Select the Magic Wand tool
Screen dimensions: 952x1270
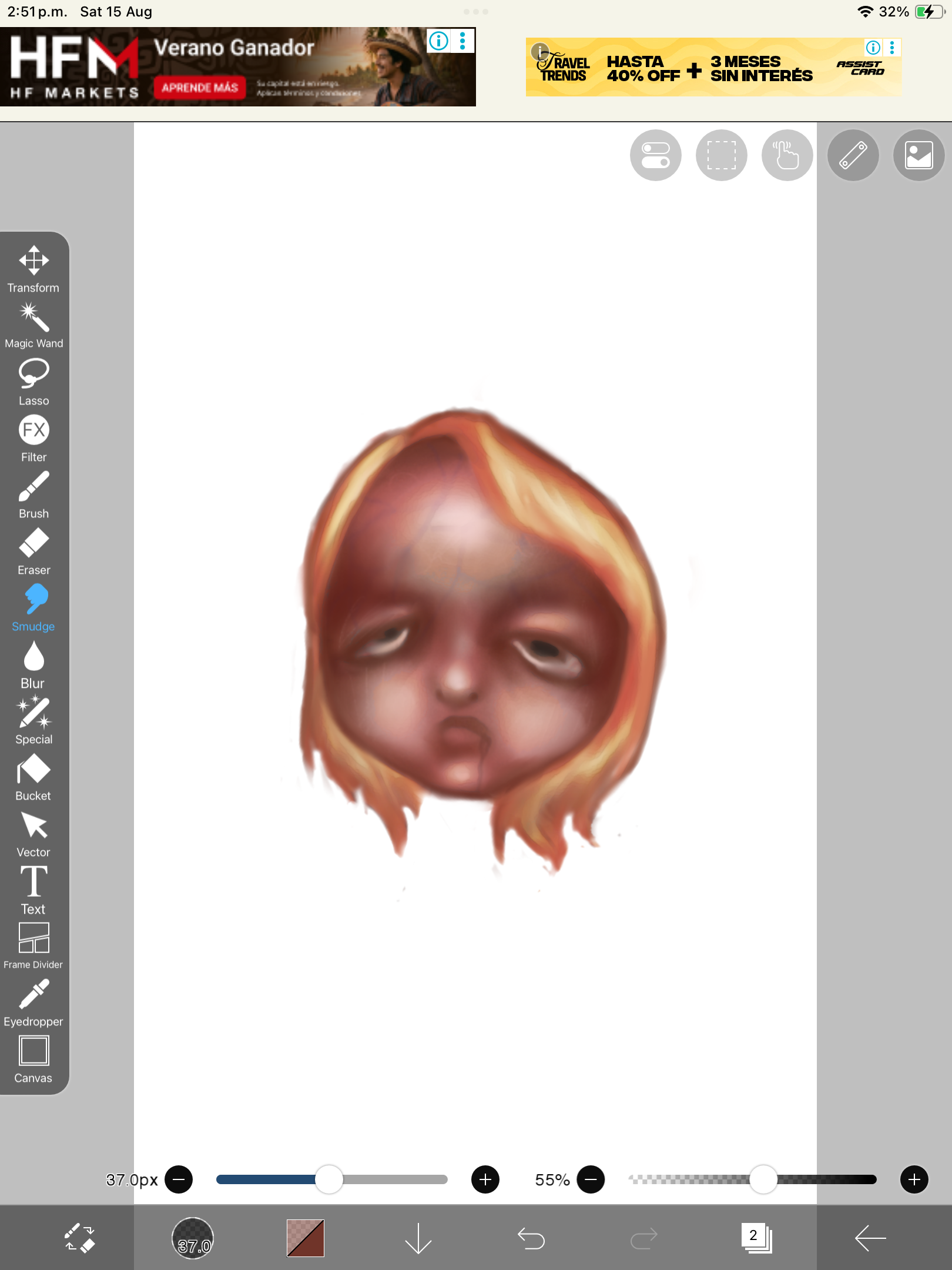tap(33, 325)
